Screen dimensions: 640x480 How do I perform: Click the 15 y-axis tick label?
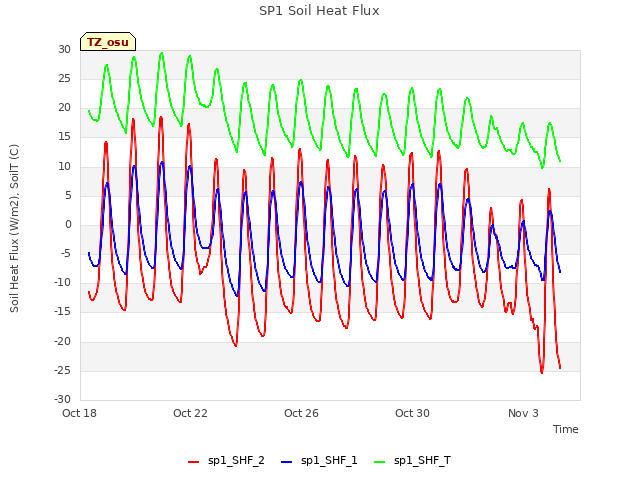point(64,137)
